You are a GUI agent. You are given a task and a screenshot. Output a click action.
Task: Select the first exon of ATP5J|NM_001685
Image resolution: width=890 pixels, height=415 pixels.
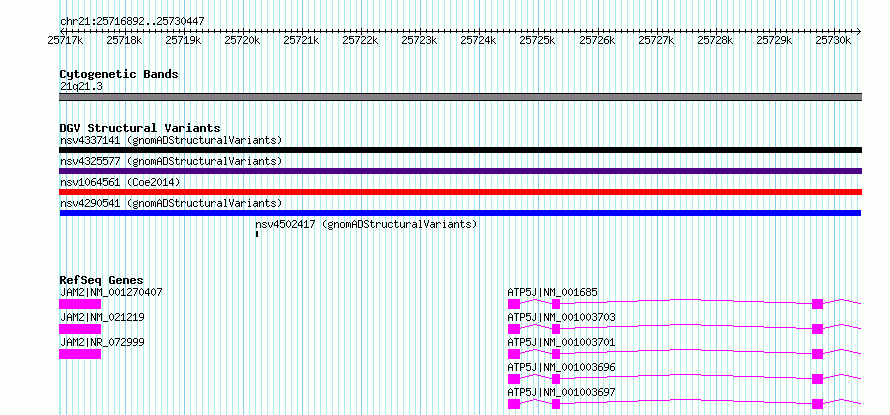pos(514,304)
